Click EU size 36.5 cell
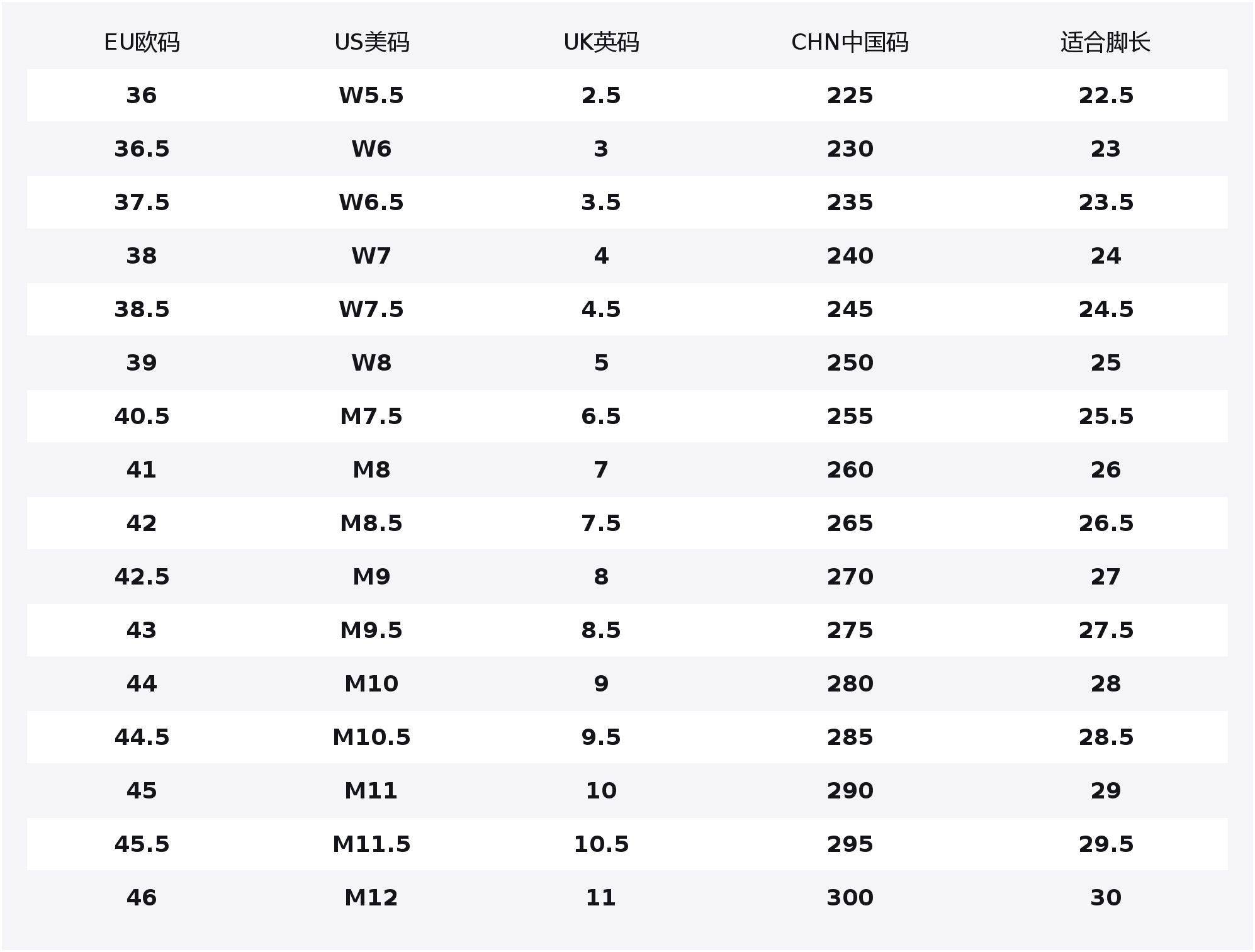1255x952 pixels. (x=142, y=149)
